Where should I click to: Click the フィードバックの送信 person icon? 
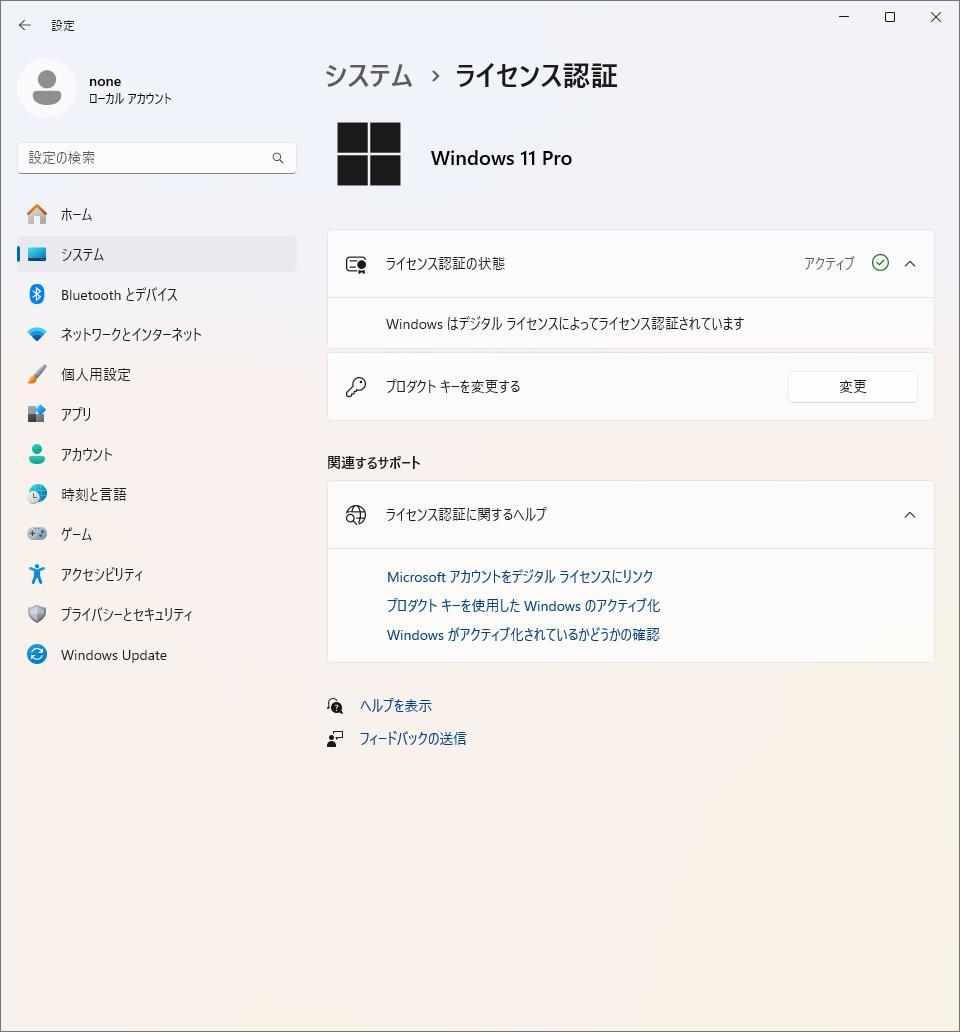(x=335, y=739)
